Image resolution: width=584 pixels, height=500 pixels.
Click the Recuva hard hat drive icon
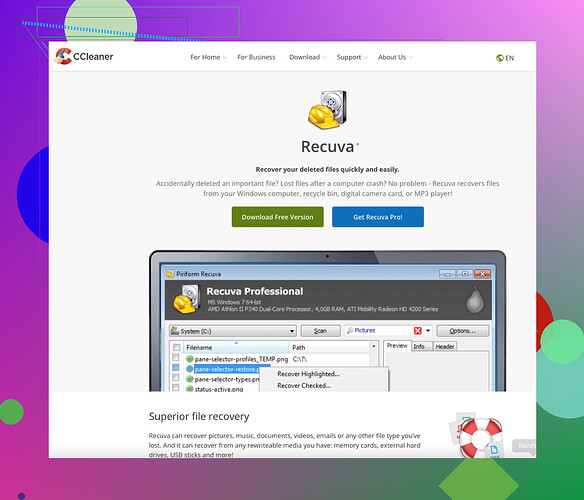coord(328,110)
